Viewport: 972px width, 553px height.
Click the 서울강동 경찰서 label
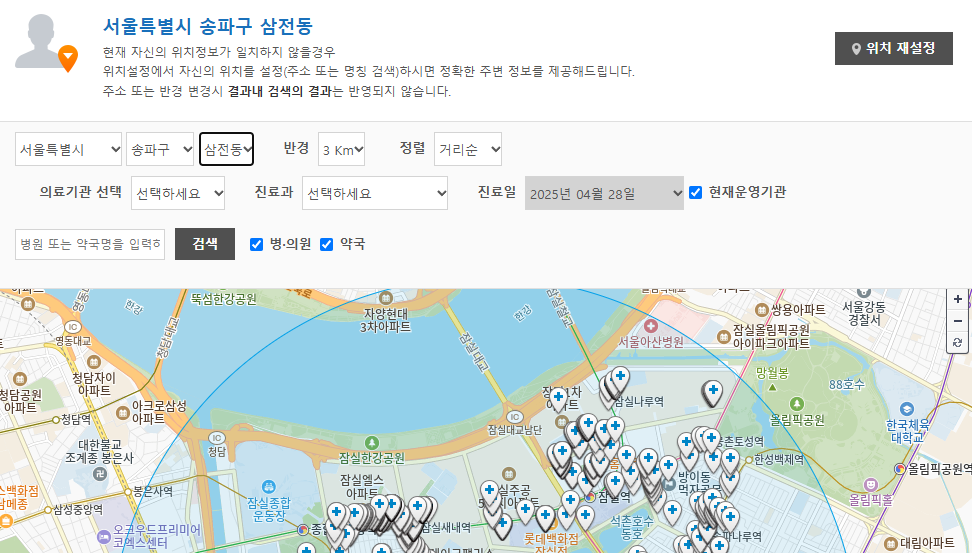[x=864, y=313]
